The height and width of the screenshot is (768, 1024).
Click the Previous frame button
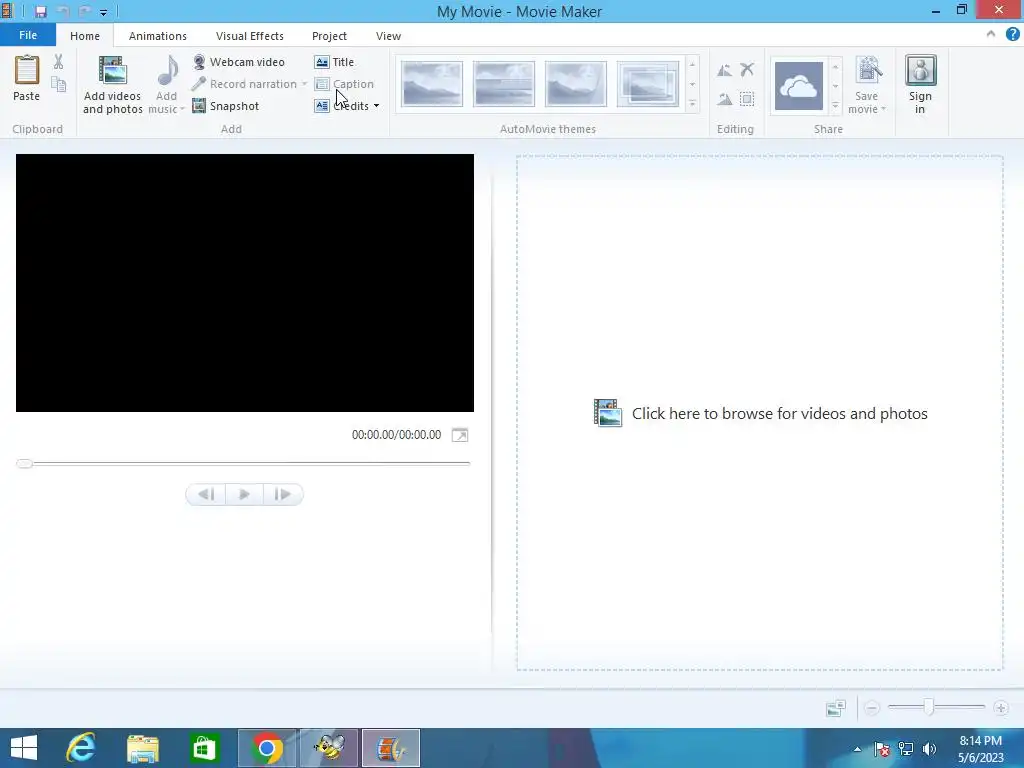pos(206,494)
